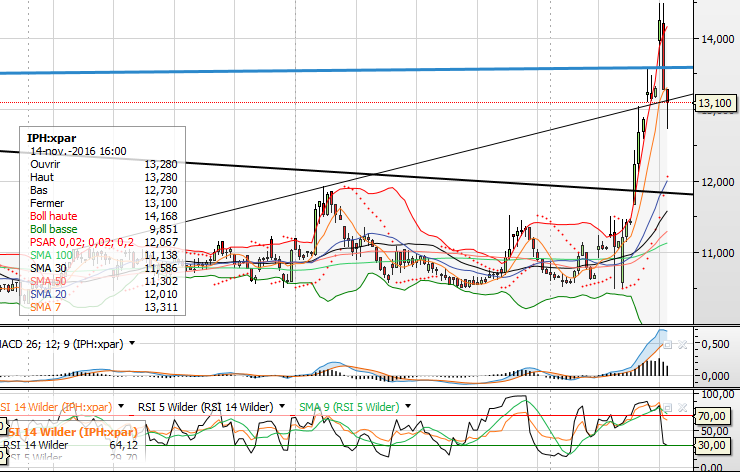Click Boll basse entry in tooltip
Image resolution: width=740 pixels, height=472 pixels.
55,228
